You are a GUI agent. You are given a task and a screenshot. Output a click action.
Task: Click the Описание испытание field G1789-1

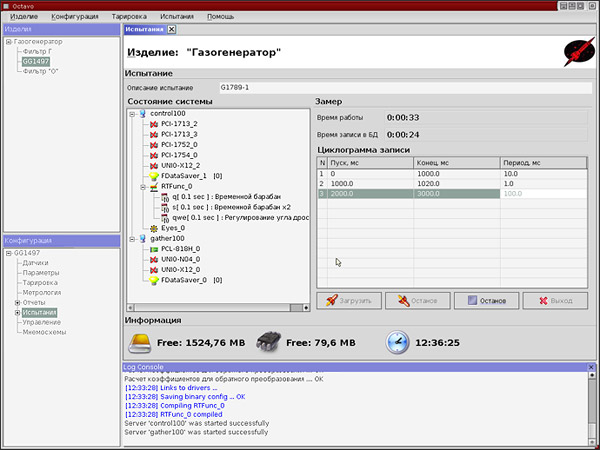[406, 88]
